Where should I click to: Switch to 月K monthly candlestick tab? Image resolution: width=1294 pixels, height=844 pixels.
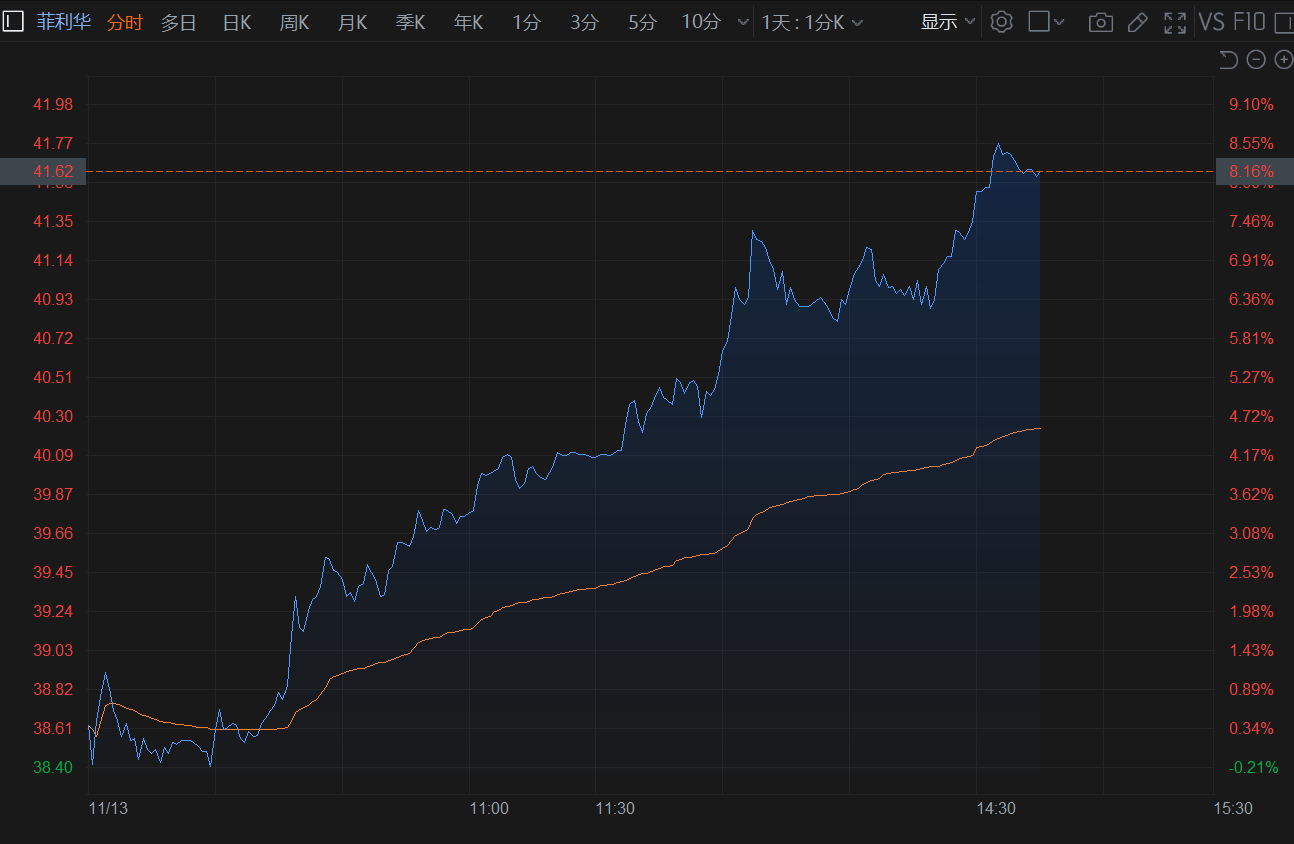point(353,22)
